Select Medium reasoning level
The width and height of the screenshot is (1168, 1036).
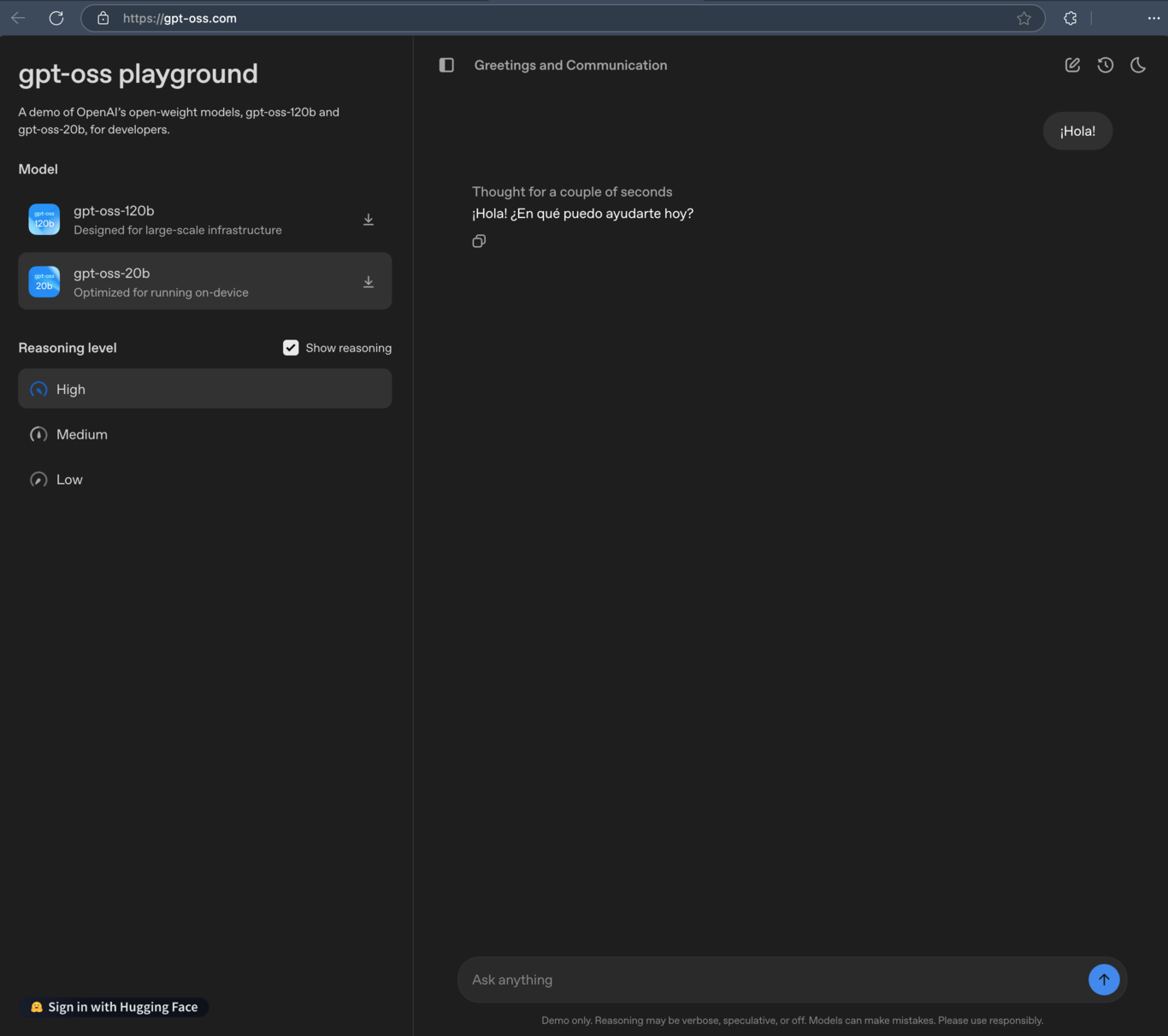pos(205,434)
